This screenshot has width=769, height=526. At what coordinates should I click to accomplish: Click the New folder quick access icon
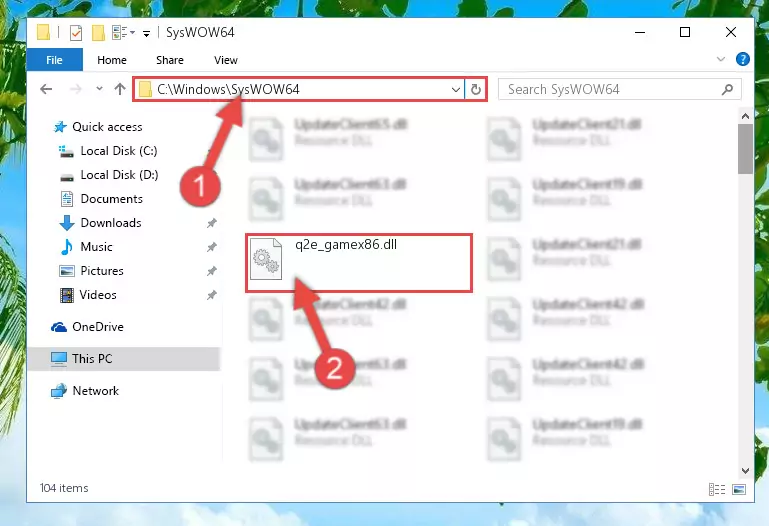98,33
